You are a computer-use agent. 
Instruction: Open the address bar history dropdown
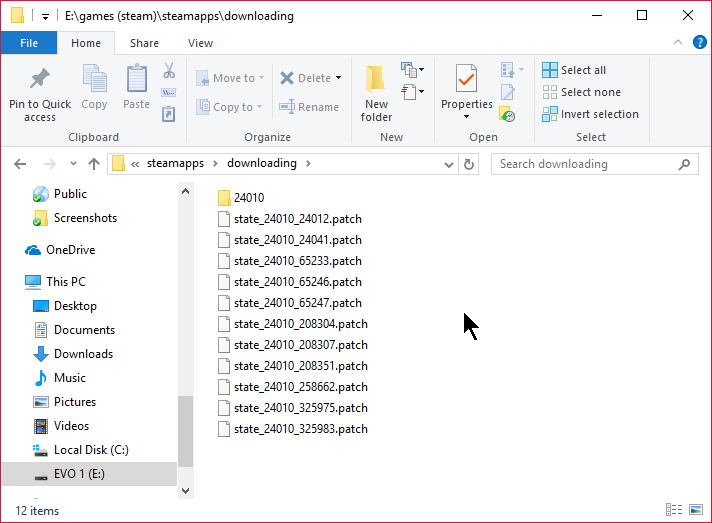pos(449,164)
